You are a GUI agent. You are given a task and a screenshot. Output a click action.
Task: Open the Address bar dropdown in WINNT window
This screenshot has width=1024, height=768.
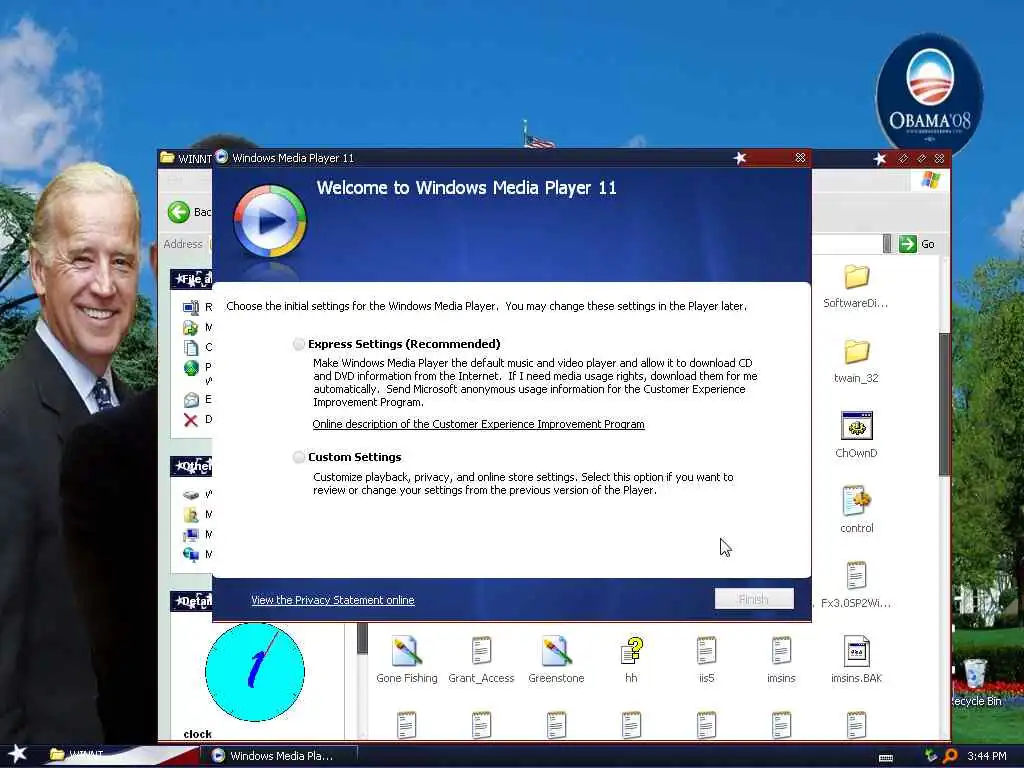[x=887, y=244]
